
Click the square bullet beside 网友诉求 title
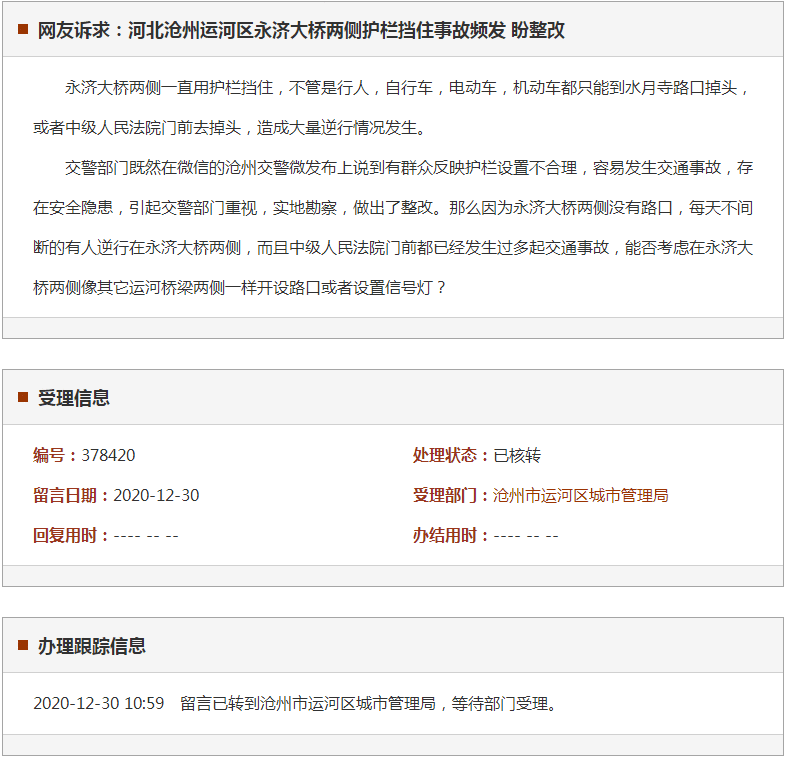click(x=23, y=30)
